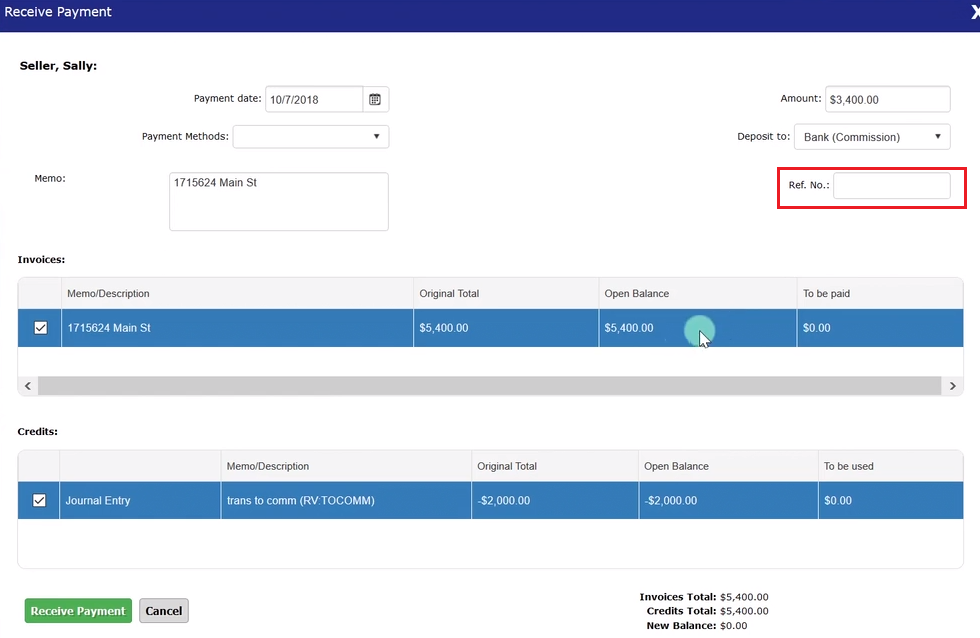Expand the Deposit to Bank (Commission) dropdown

point(871,137)
